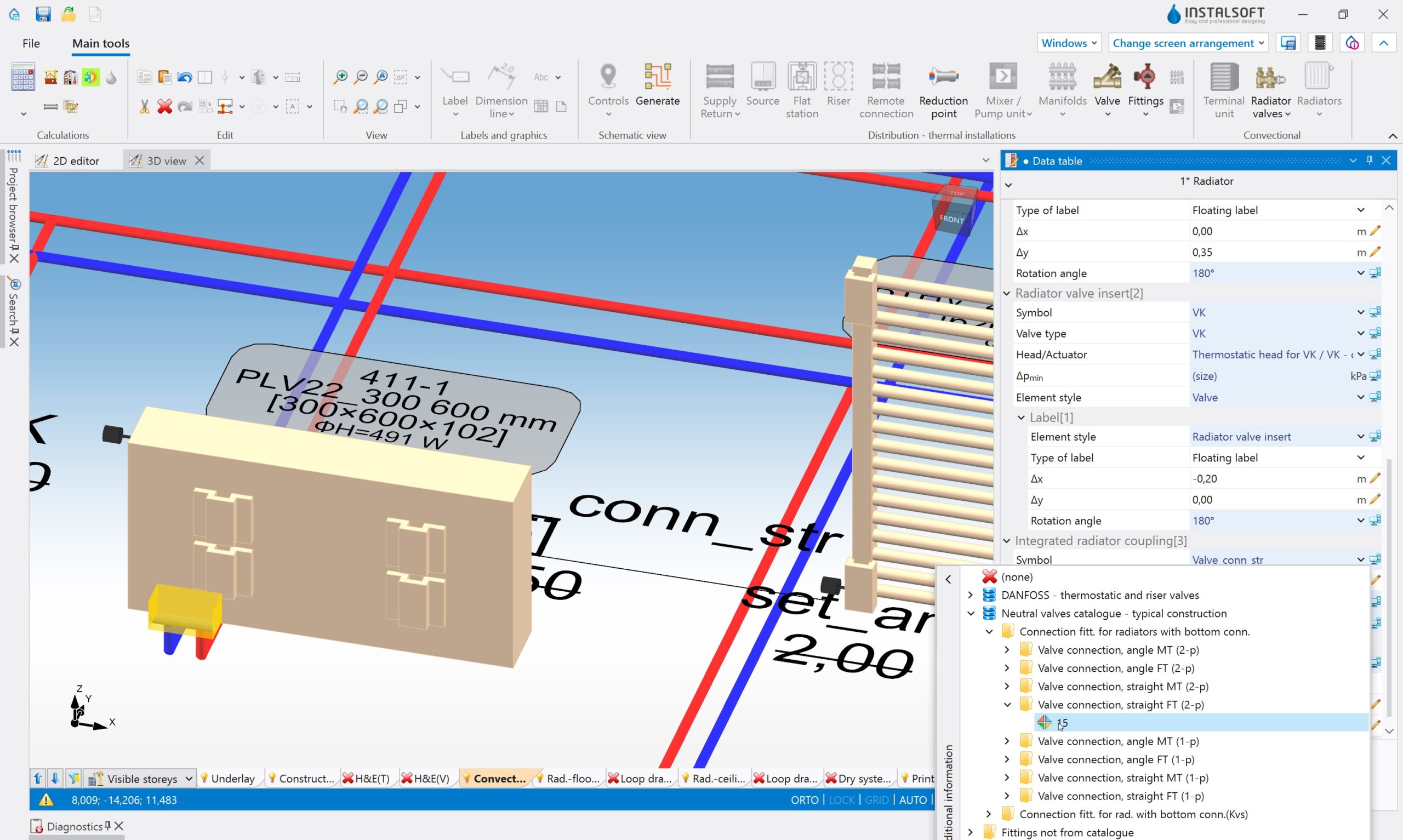1403x840 pixels.
Task: Save the project with the floppy icon
Action: (43, 14)
